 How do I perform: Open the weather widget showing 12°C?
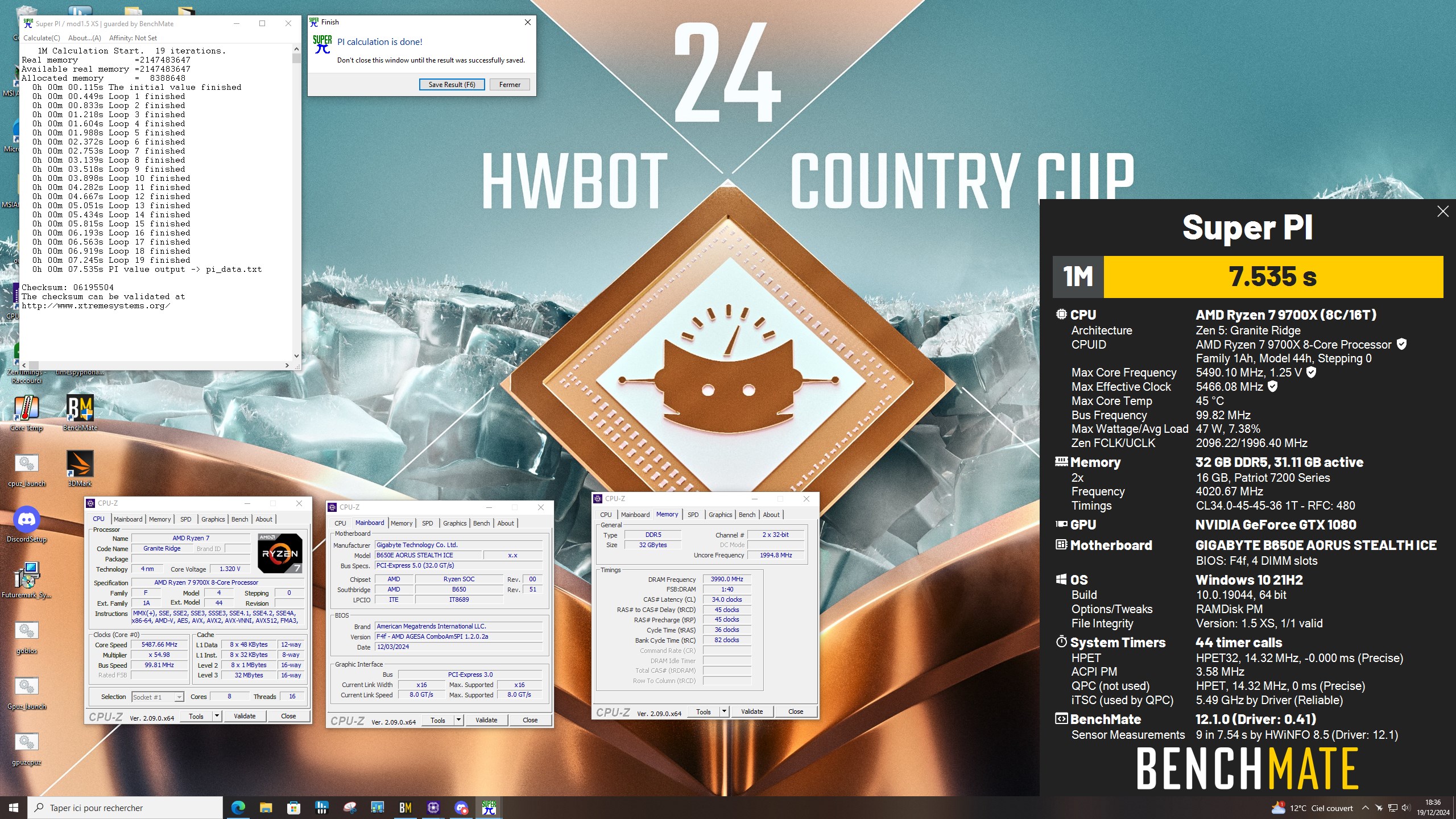point(1312,808)
